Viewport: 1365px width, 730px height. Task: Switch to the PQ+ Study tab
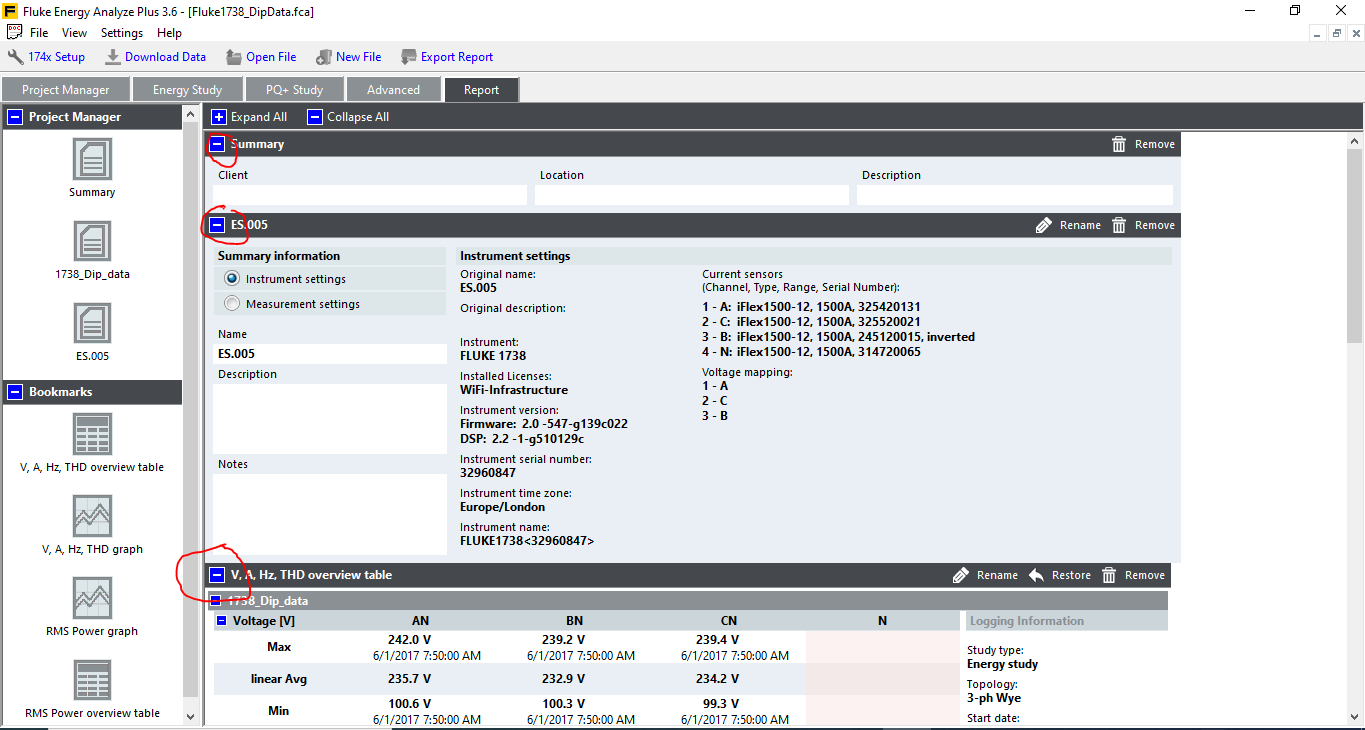294,90
